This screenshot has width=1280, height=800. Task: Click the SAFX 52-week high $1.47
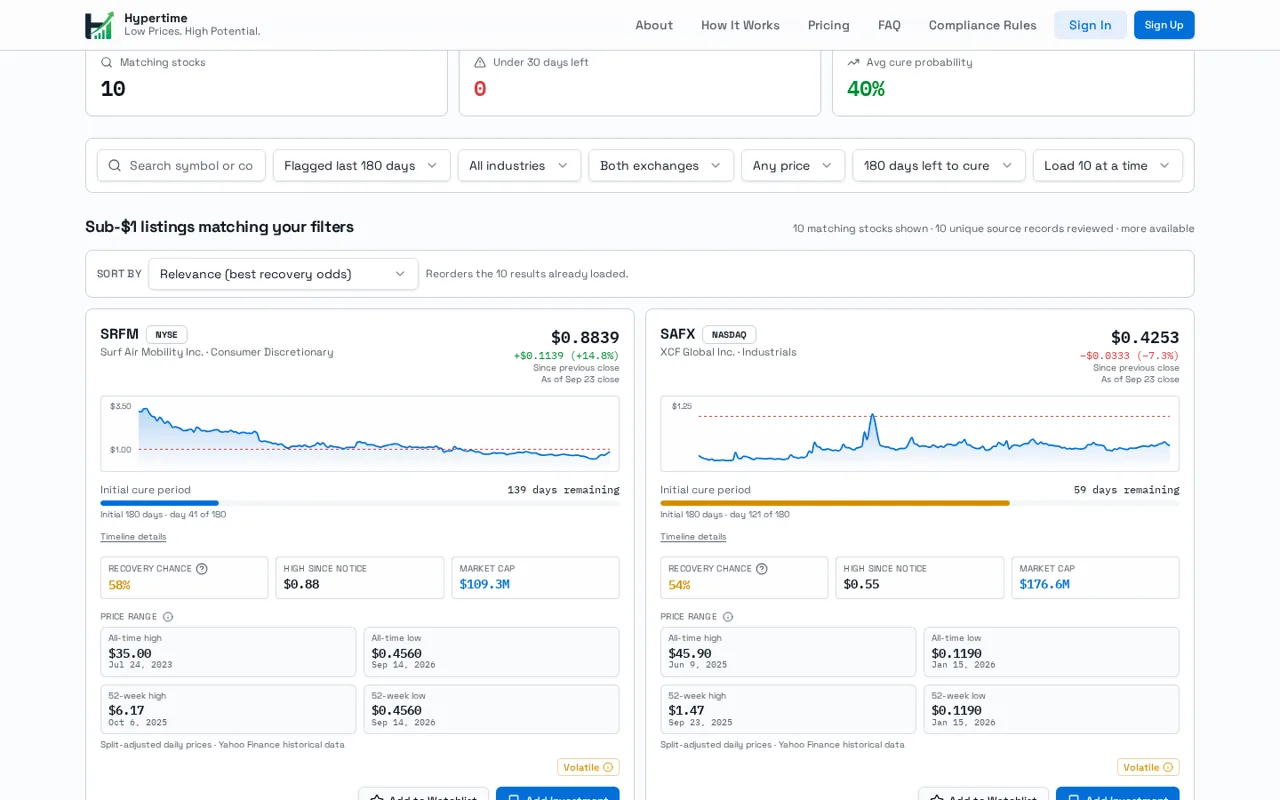[686, 710]
